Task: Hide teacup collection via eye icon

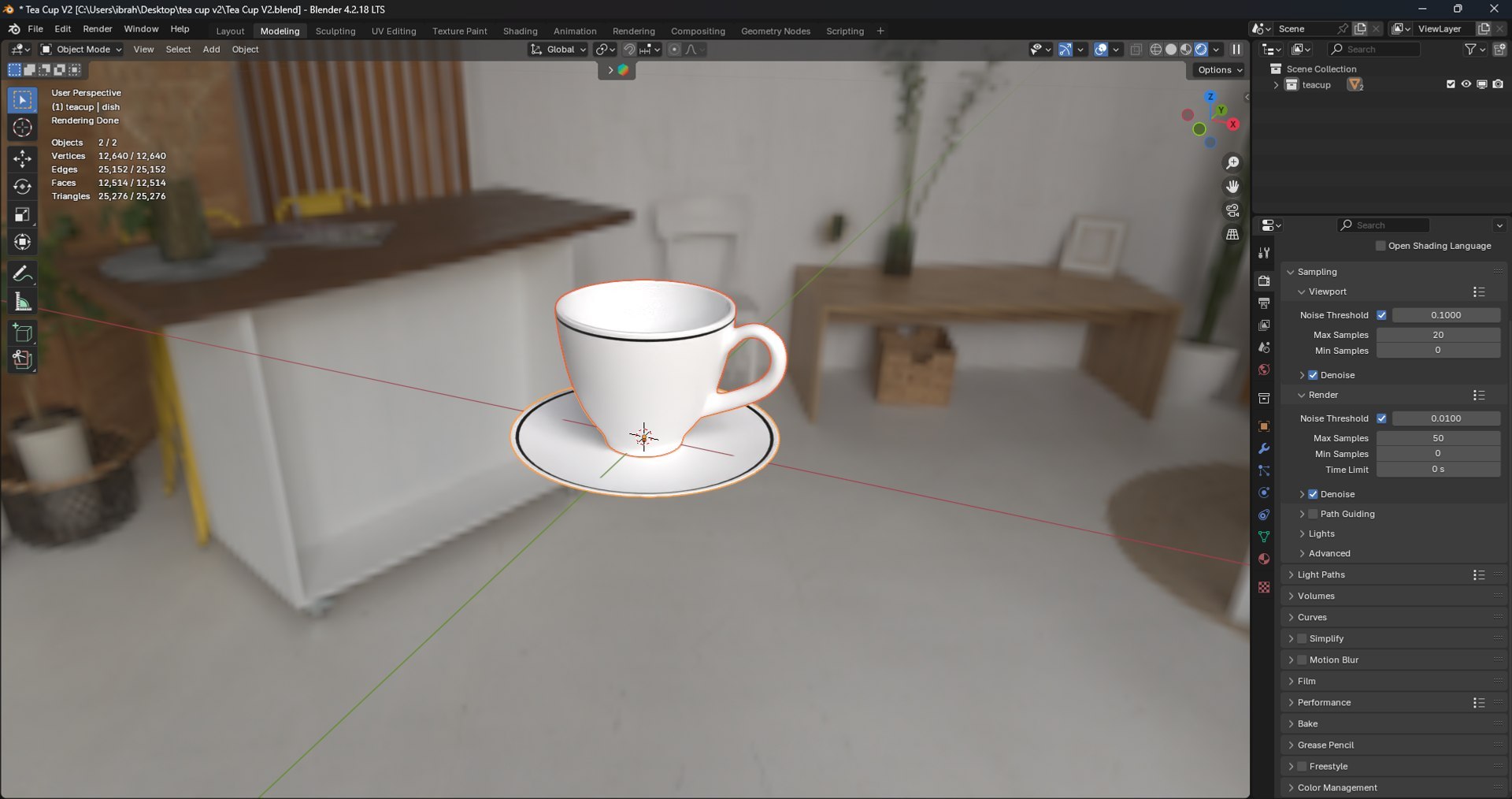Action: tap(1466, 84)
